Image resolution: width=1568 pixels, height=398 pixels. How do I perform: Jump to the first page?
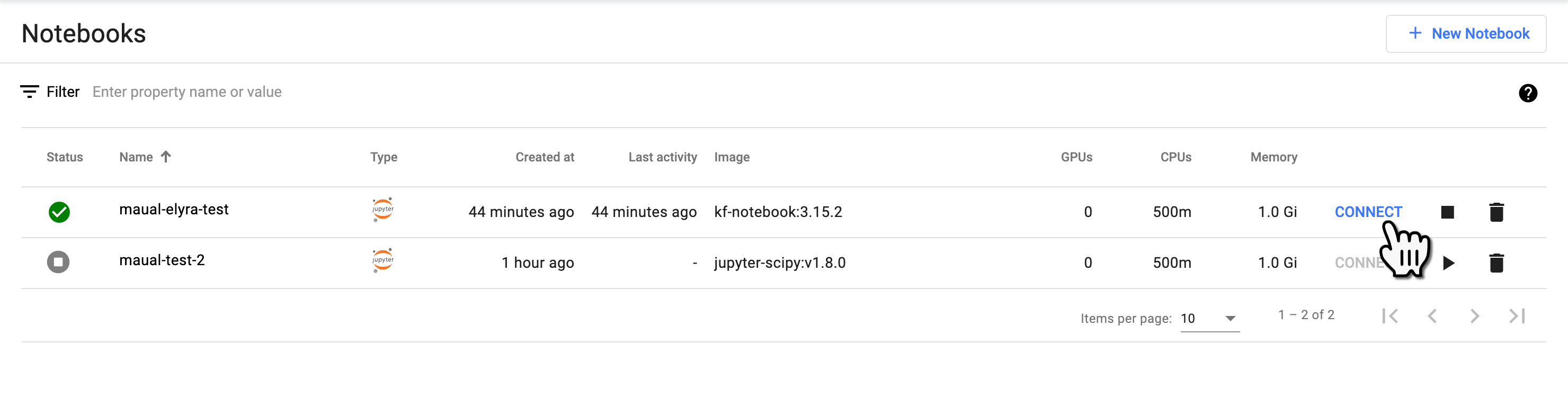click(1390, 316)
